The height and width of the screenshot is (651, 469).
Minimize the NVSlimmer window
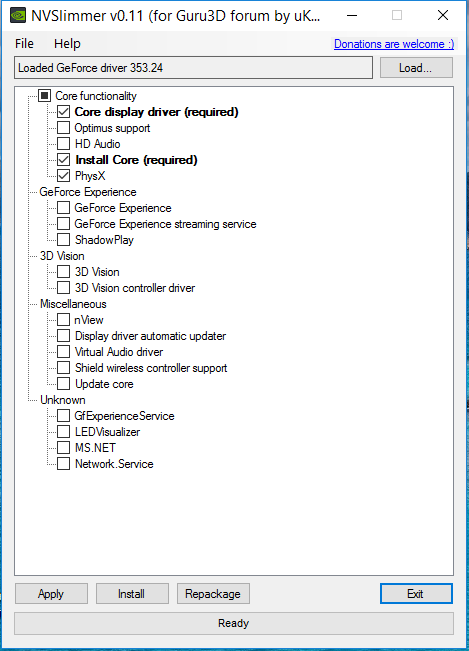tap(352, 16)
